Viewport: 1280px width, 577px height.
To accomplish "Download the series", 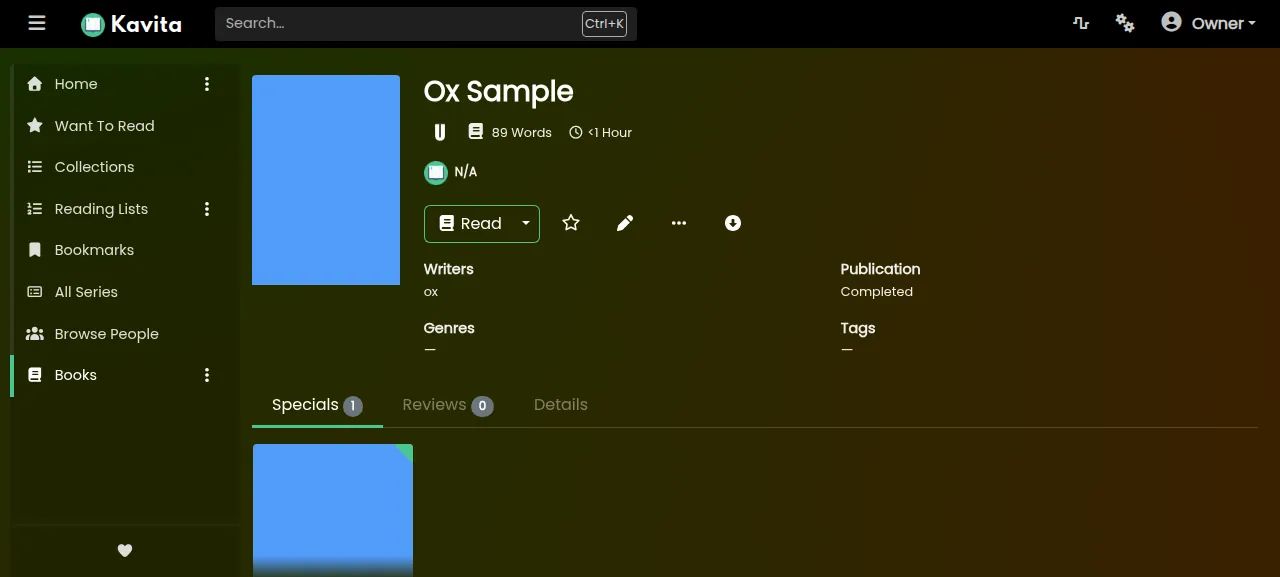I will (x=733, y=223).
